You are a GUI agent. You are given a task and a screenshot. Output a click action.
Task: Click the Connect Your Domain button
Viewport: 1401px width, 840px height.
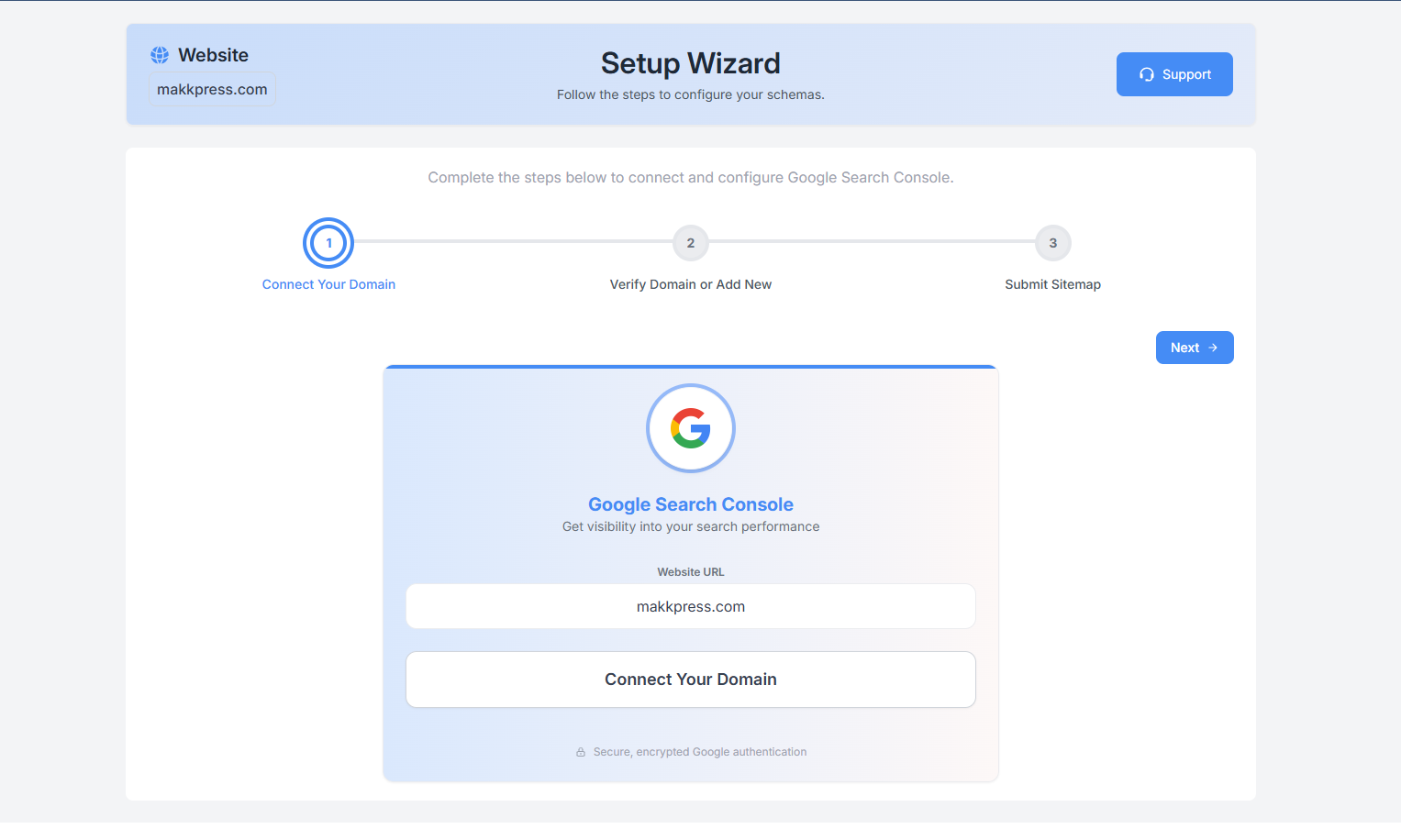[691, 680]
